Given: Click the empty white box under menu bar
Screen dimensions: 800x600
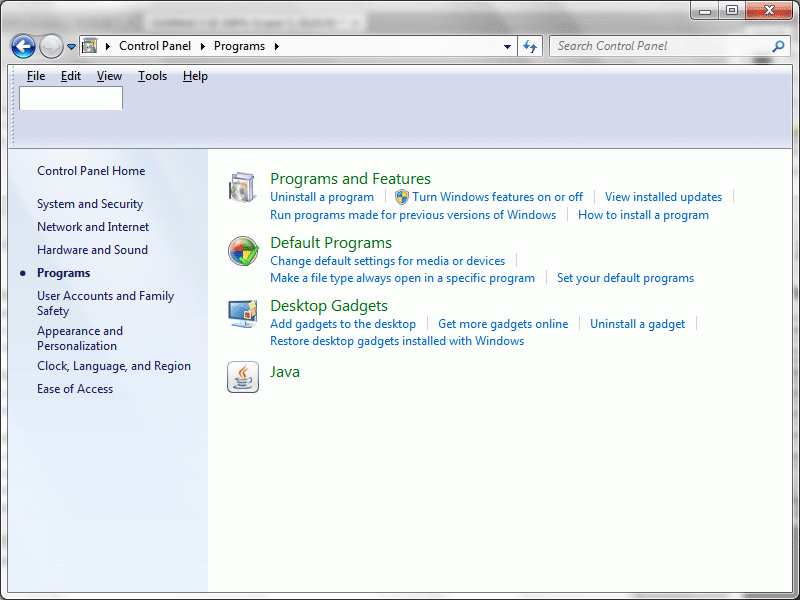Looking at the screenshot, I should tap(71, 98).
